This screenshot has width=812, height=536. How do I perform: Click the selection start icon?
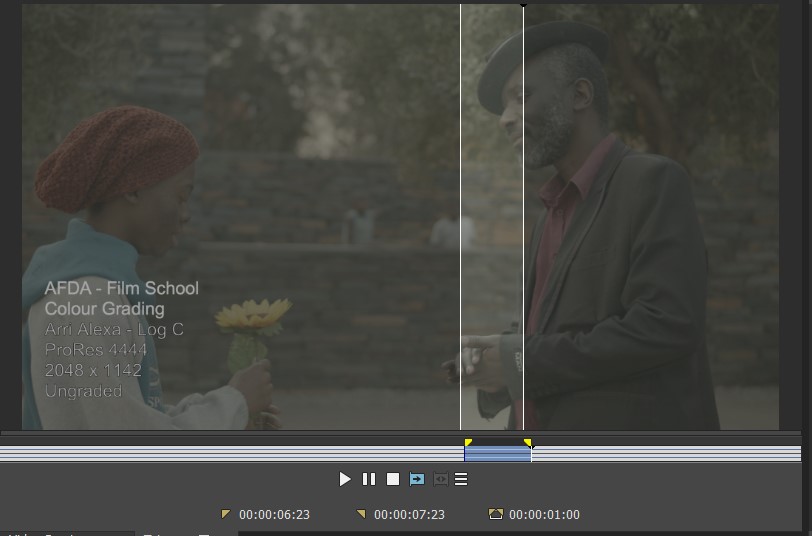(226, 514)
